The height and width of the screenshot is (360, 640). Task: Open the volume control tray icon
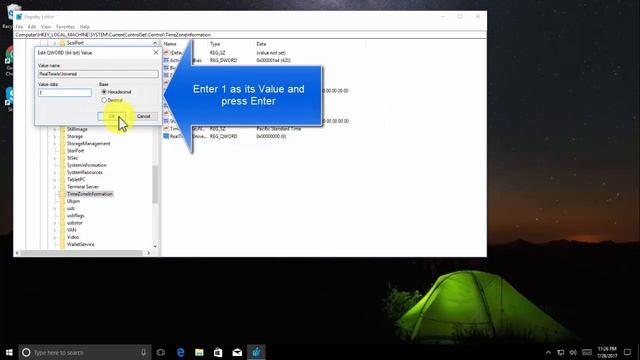(573, 352)
